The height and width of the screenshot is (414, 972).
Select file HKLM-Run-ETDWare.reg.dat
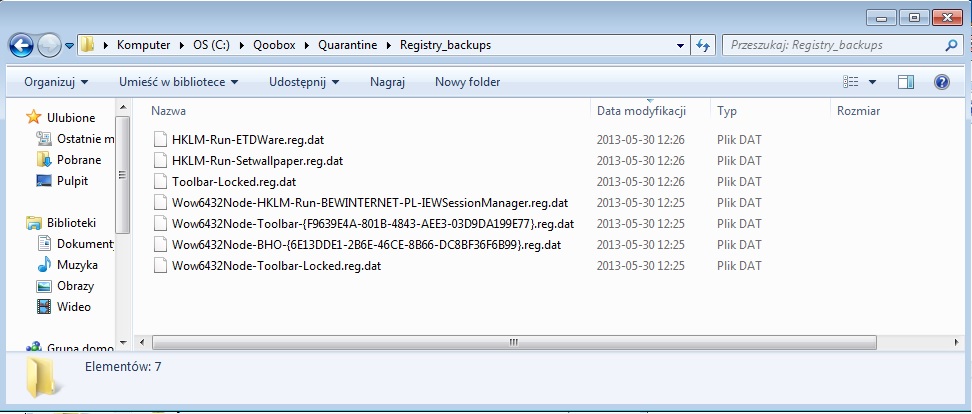[248, 139]
